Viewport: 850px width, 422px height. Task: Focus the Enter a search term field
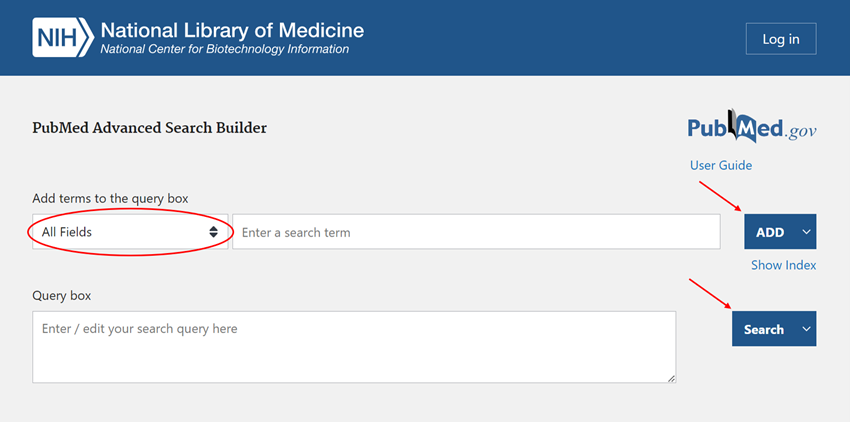click(x=476, y=232)
